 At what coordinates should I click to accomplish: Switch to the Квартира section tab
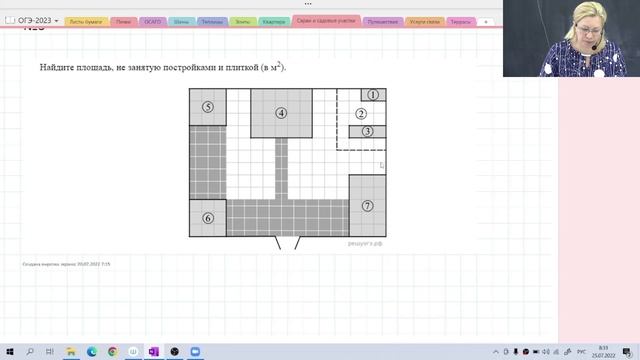click(x=274, y=22)
